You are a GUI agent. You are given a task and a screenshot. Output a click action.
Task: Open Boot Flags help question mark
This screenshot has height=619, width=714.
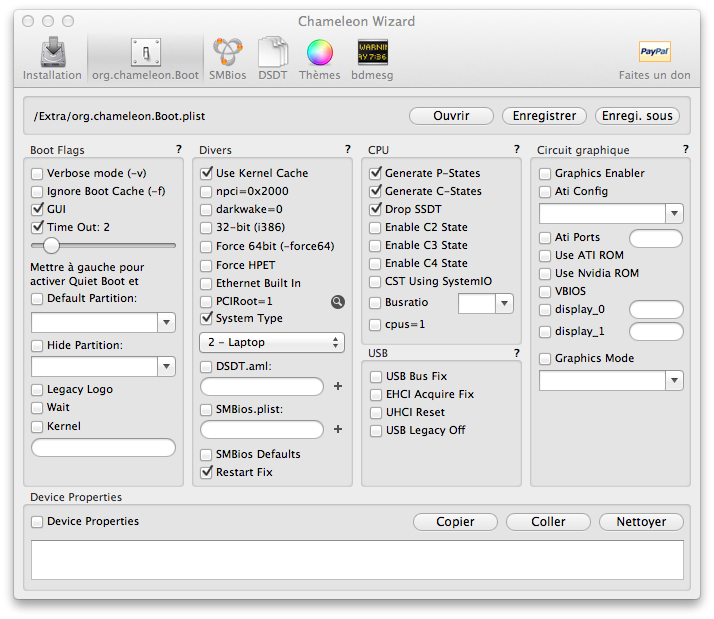(178, 149)
